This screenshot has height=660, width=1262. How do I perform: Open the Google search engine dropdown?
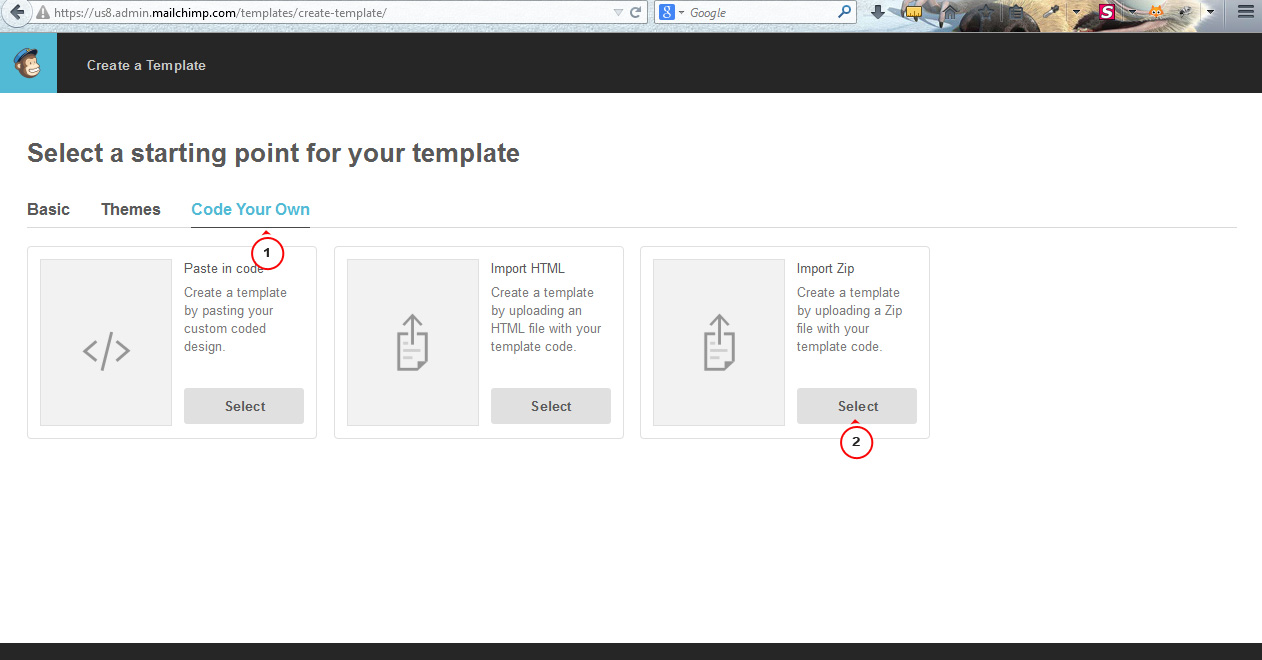pos(670,12)
